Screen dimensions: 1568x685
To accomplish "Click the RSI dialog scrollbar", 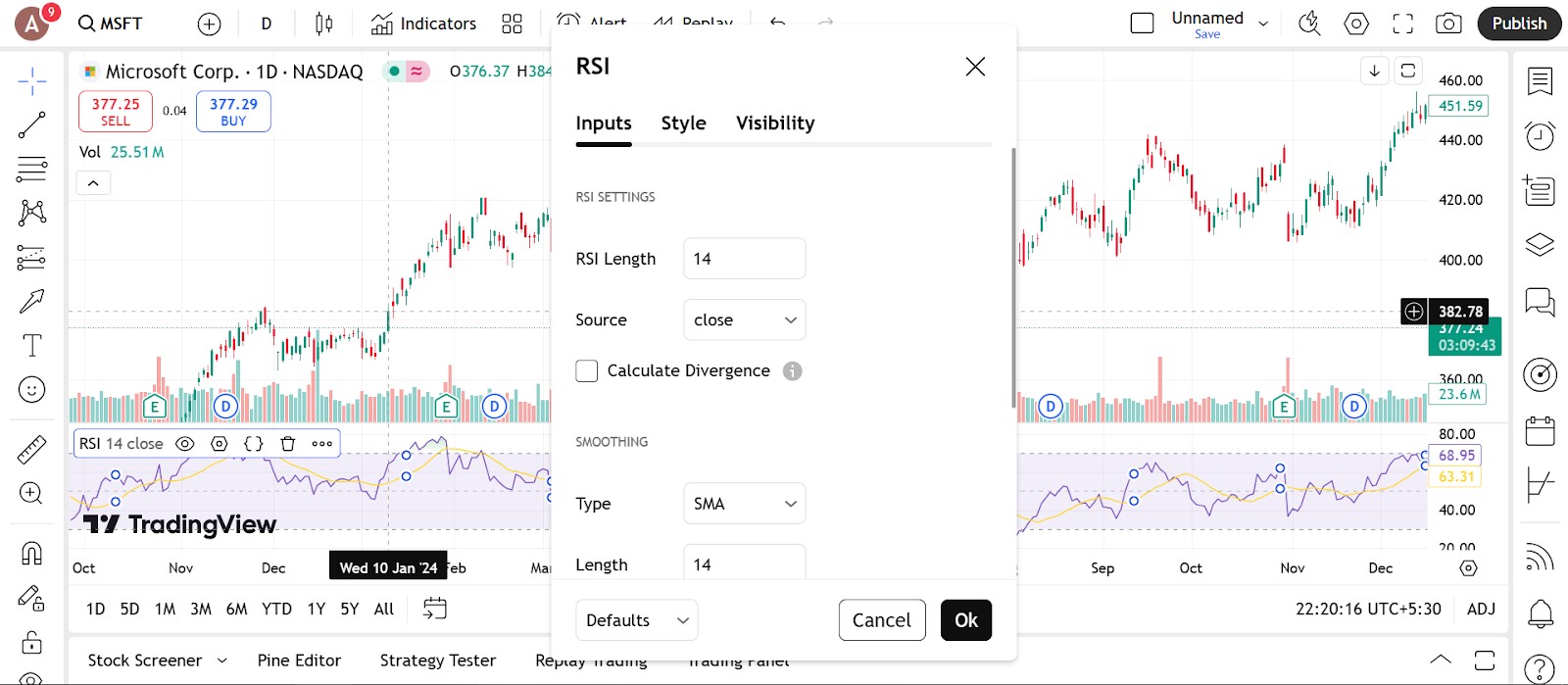I will pyautogui.click(x=1013, y=278).
